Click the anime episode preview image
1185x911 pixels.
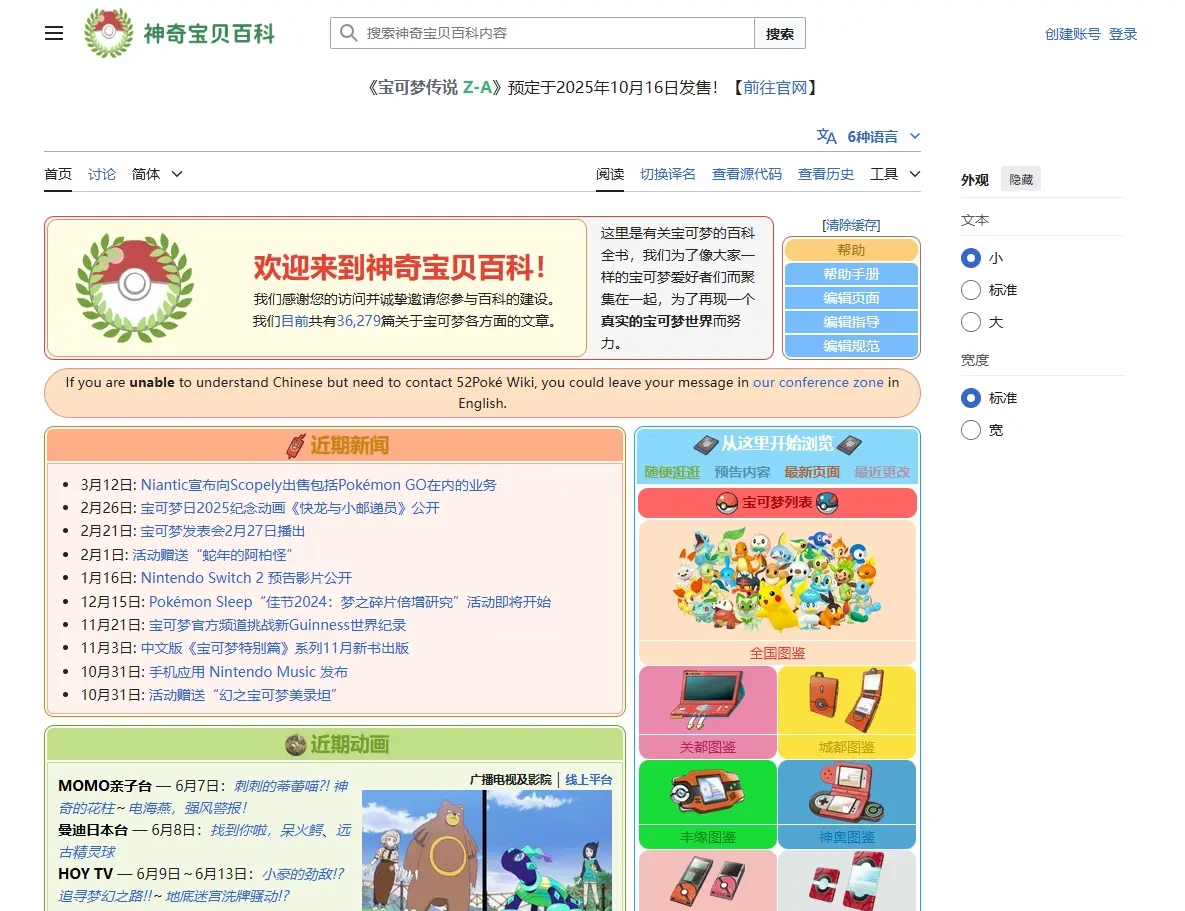tap(487, 851)
